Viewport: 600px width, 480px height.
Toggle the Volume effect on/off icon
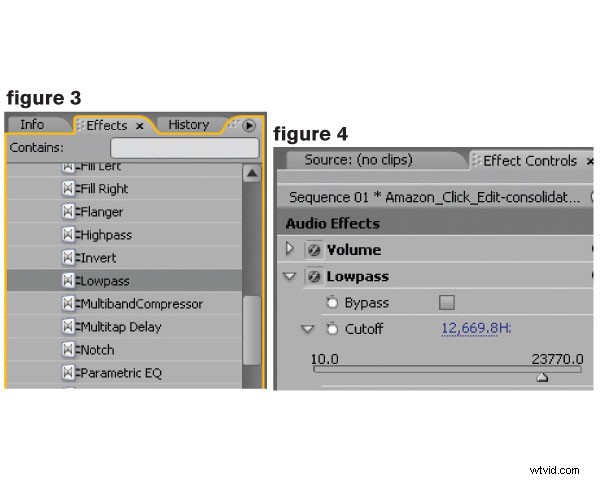(314, 250)
